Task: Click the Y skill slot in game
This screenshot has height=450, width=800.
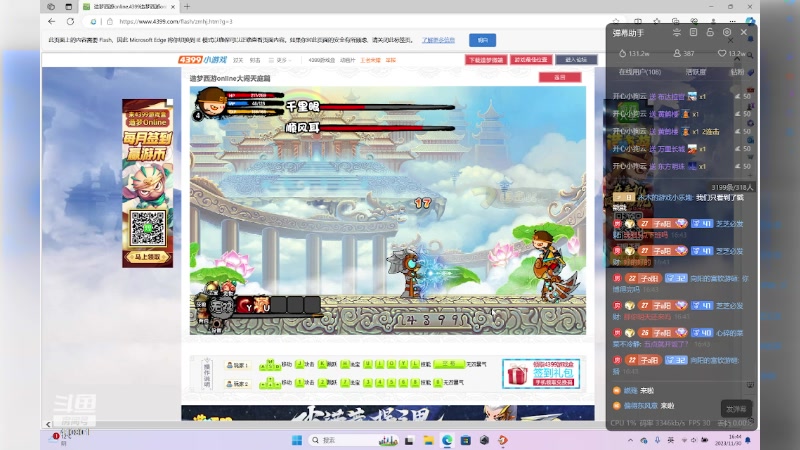Action: point(245,305)
